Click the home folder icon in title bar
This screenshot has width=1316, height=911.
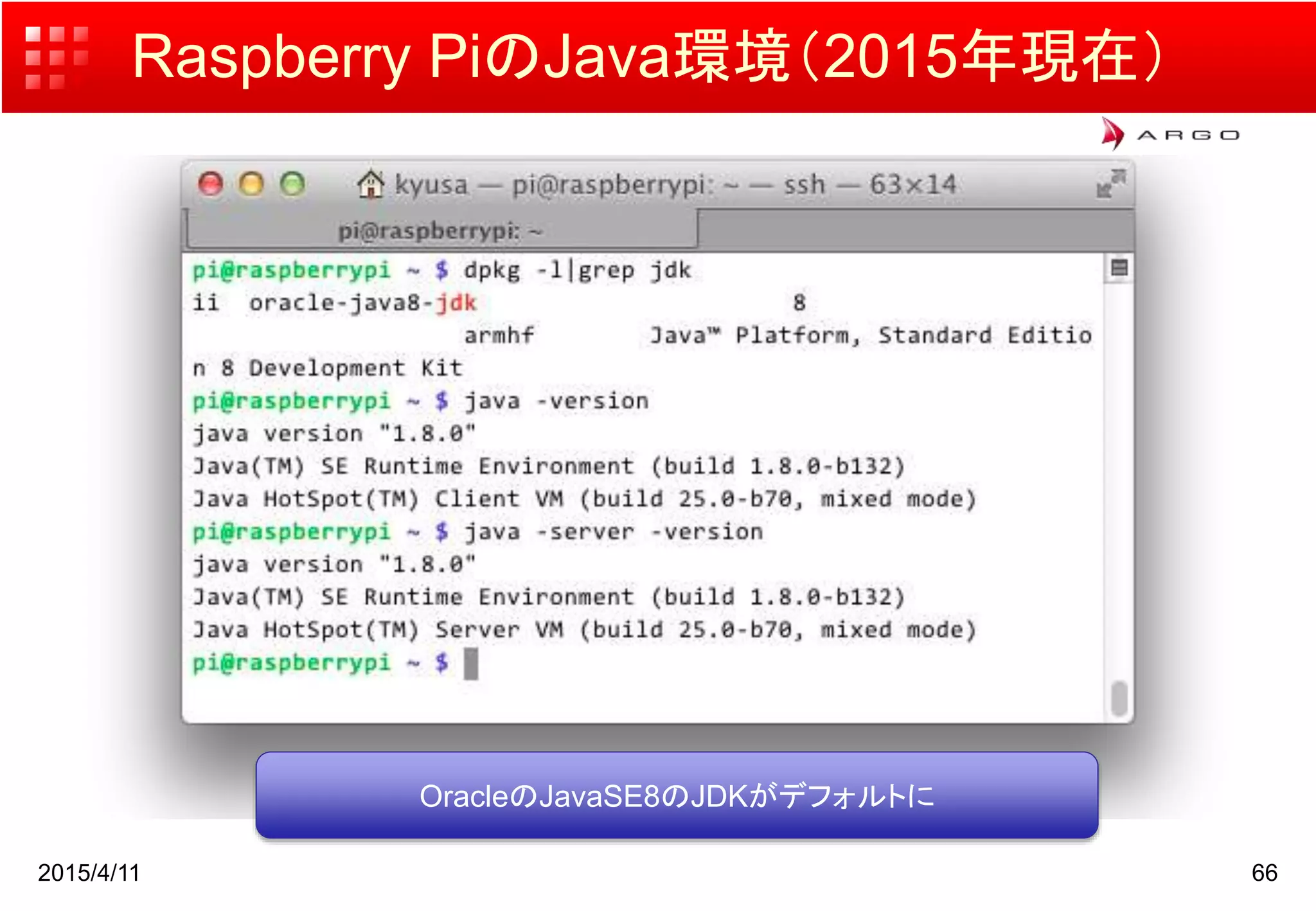(371, 184)
